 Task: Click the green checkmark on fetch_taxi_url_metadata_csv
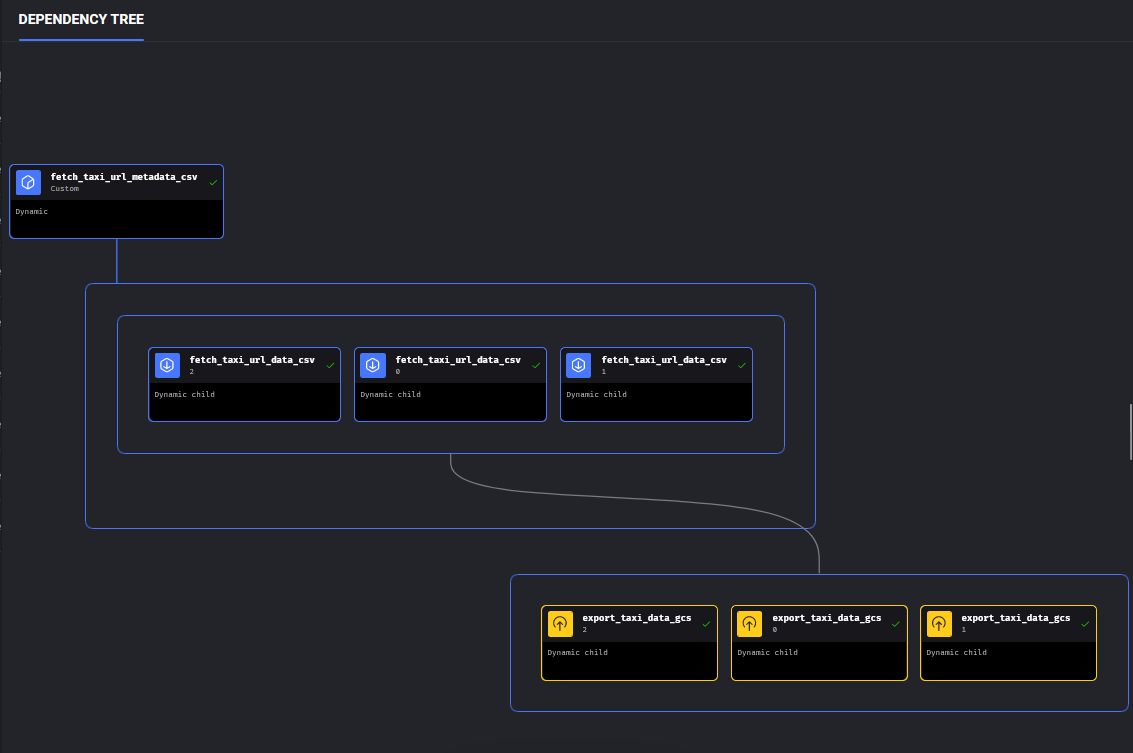213,182
